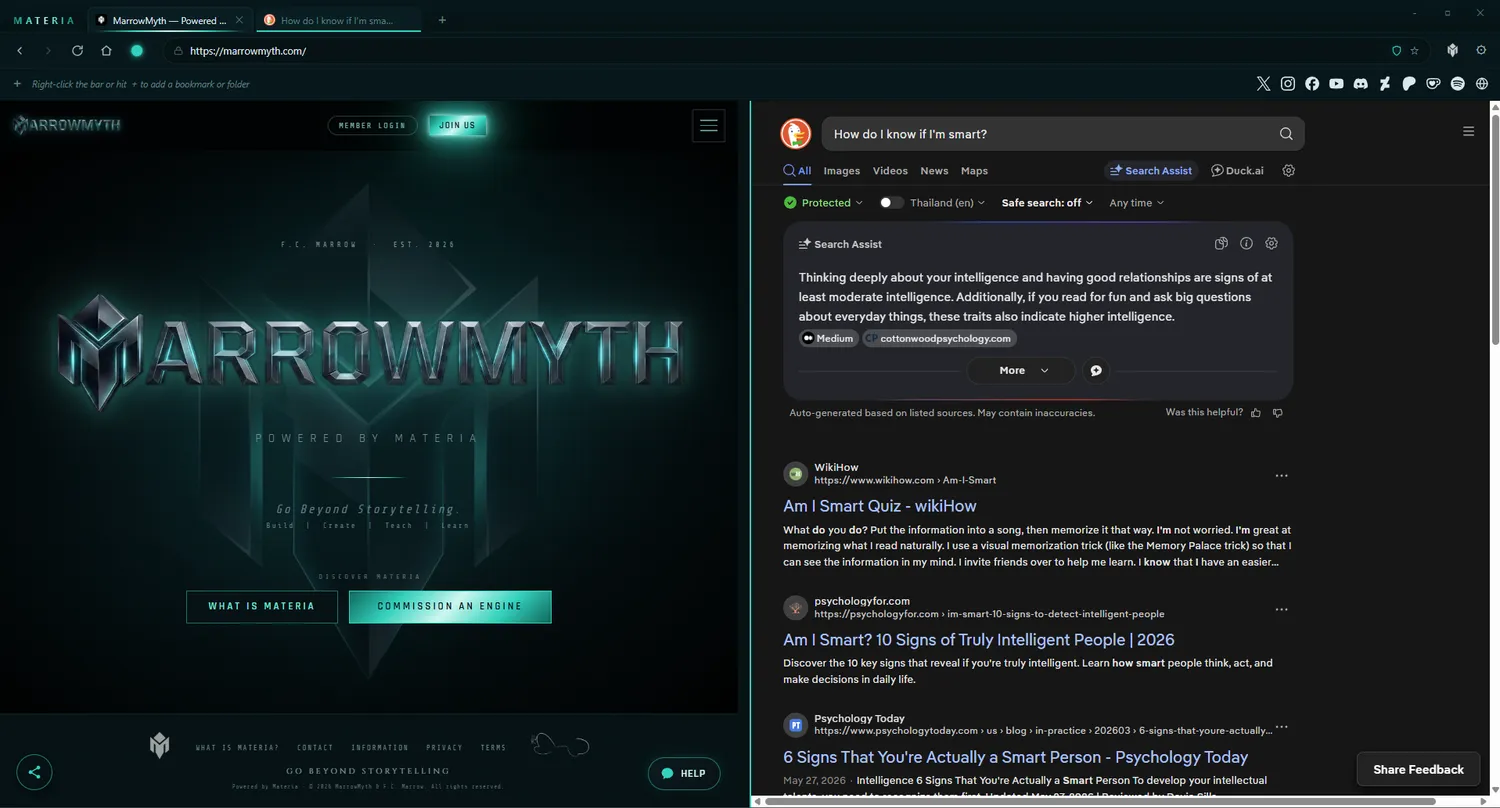Open options menu for Psychology Today result
The width and height of the screenshot is (1500, 808).
(1282, 727)
